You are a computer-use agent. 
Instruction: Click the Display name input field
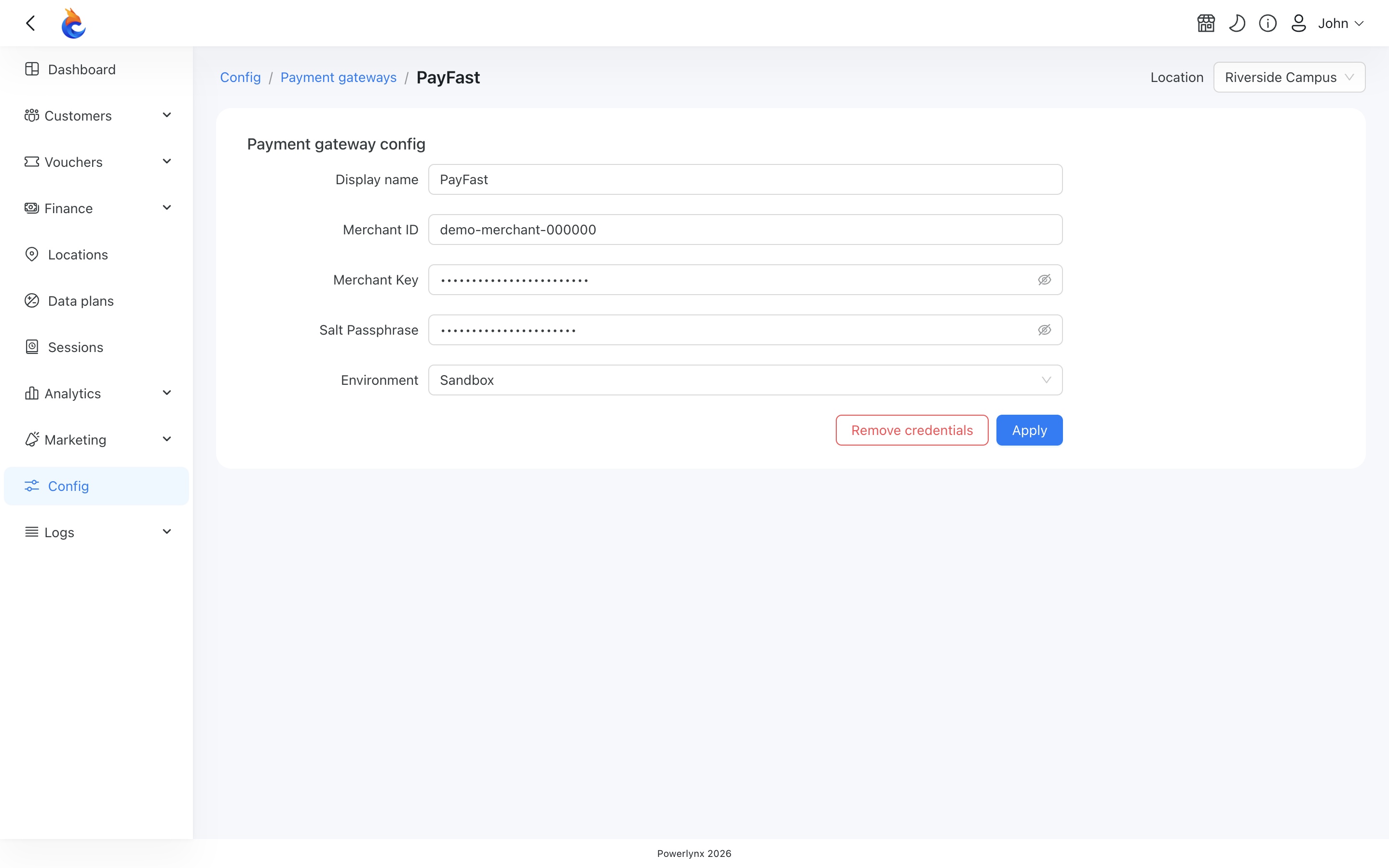[745, 180]
